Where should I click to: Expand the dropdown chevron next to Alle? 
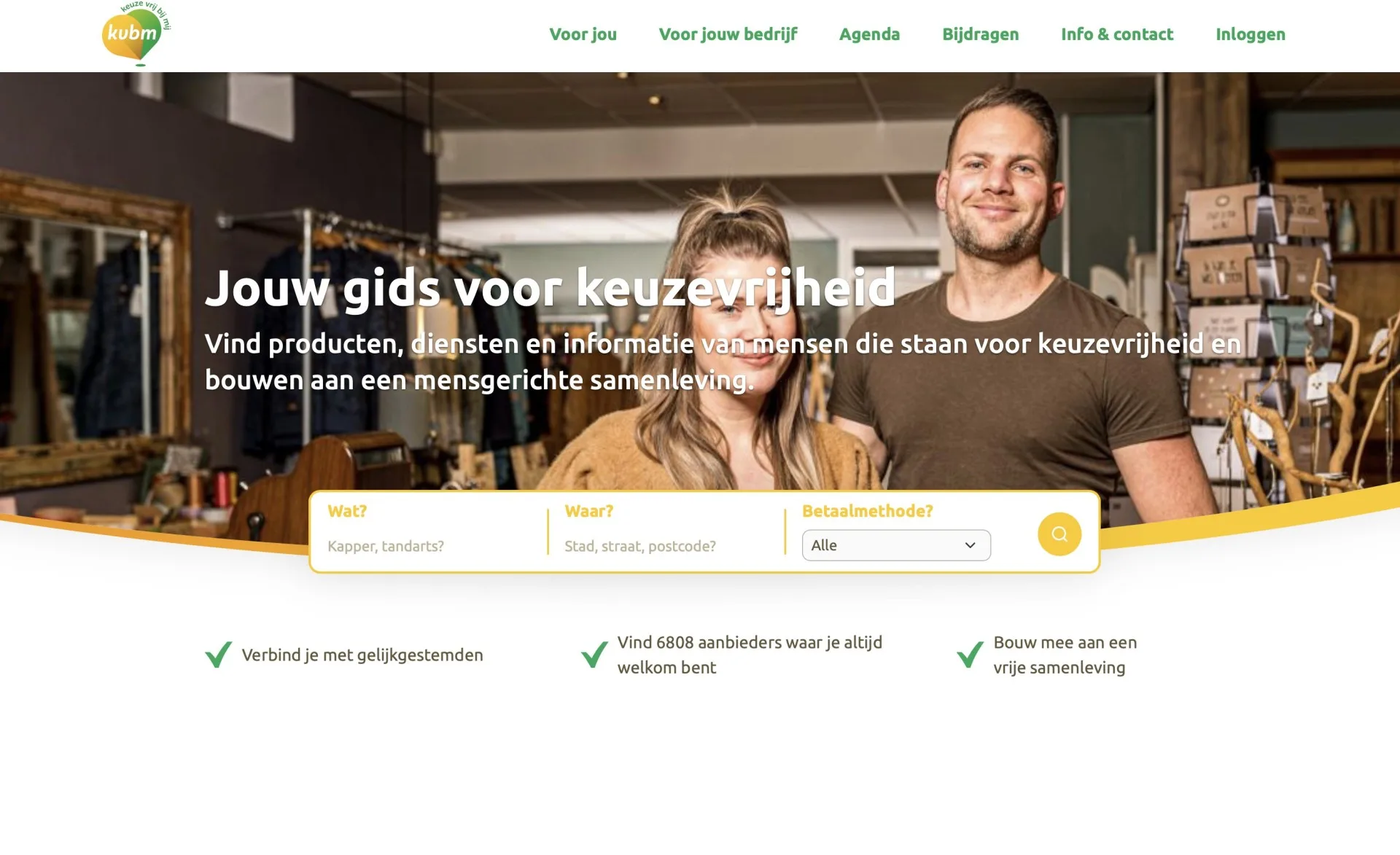pyautogui.click(x=970, y=545)
